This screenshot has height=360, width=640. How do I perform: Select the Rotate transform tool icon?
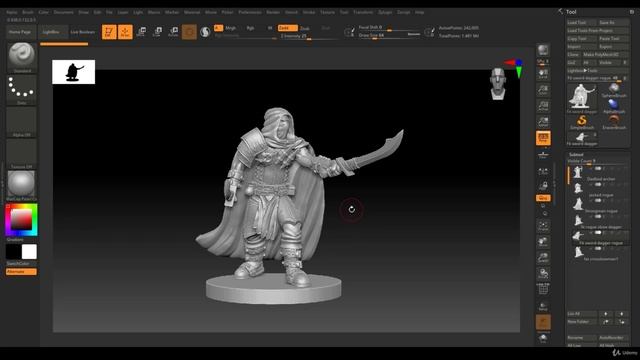(173, 31)
